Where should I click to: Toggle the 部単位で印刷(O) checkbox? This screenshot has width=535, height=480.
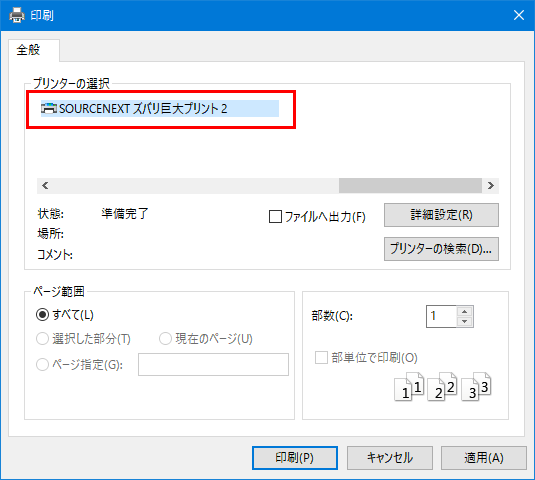321,358
